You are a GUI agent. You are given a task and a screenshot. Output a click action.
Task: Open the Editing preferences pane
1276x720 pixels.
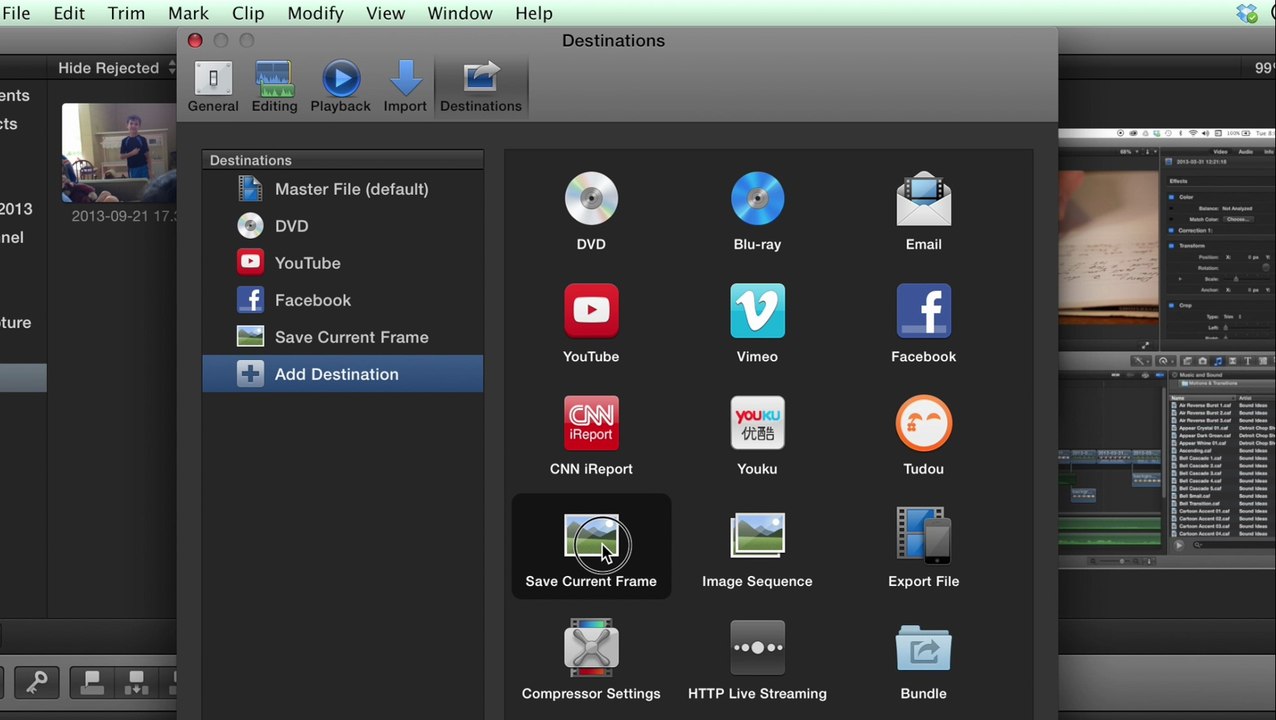(274, 87)
